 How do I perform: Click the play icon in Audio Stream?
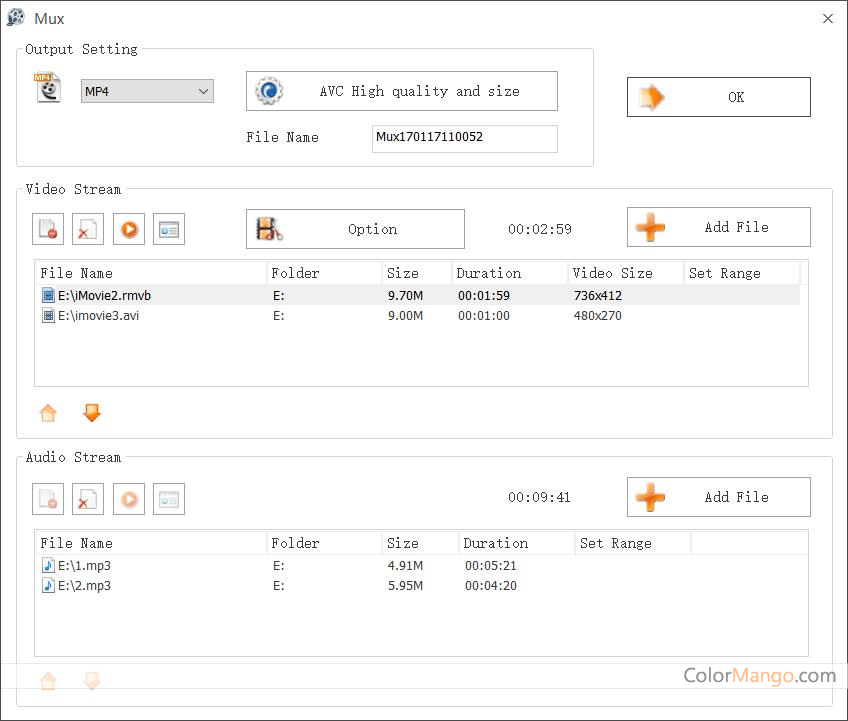[x=129, y=499]
